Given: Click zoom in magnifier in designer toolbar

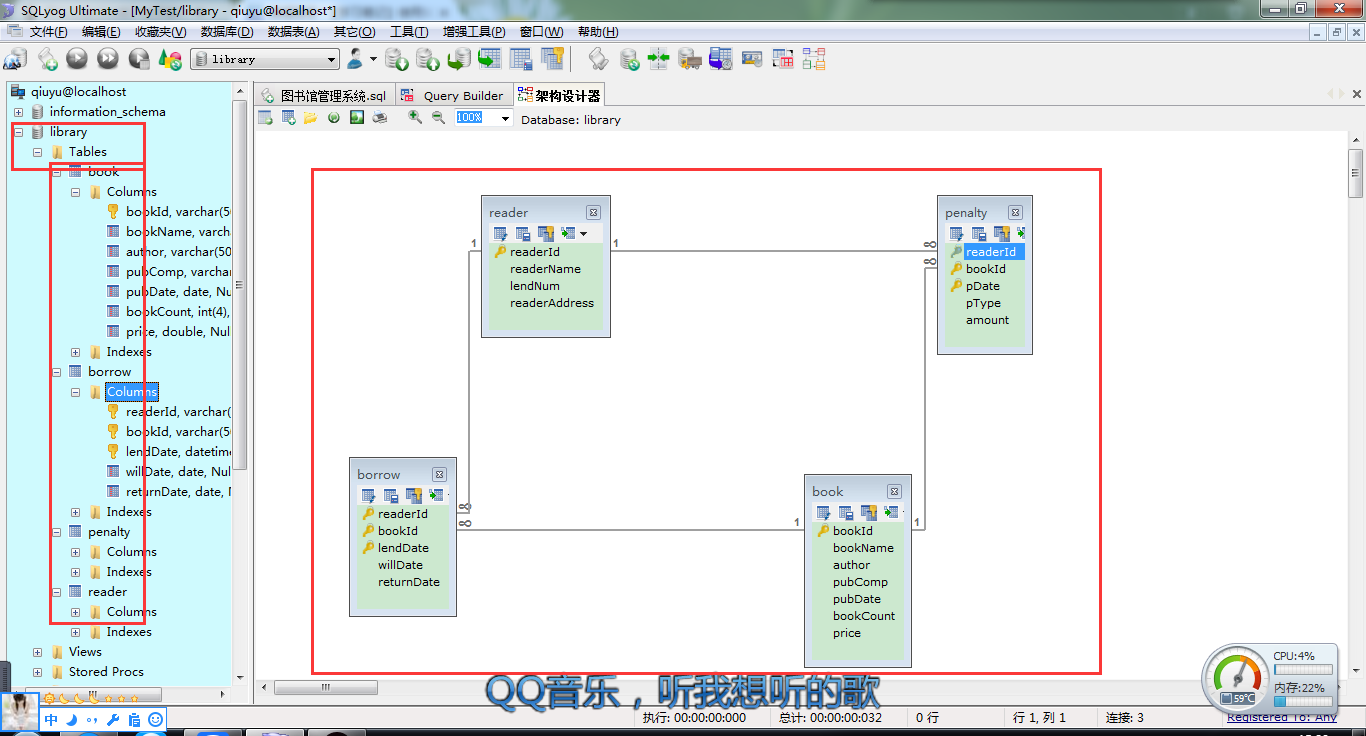Looking at the screenshot, I should pyautogui.click(x=415, y=118).
